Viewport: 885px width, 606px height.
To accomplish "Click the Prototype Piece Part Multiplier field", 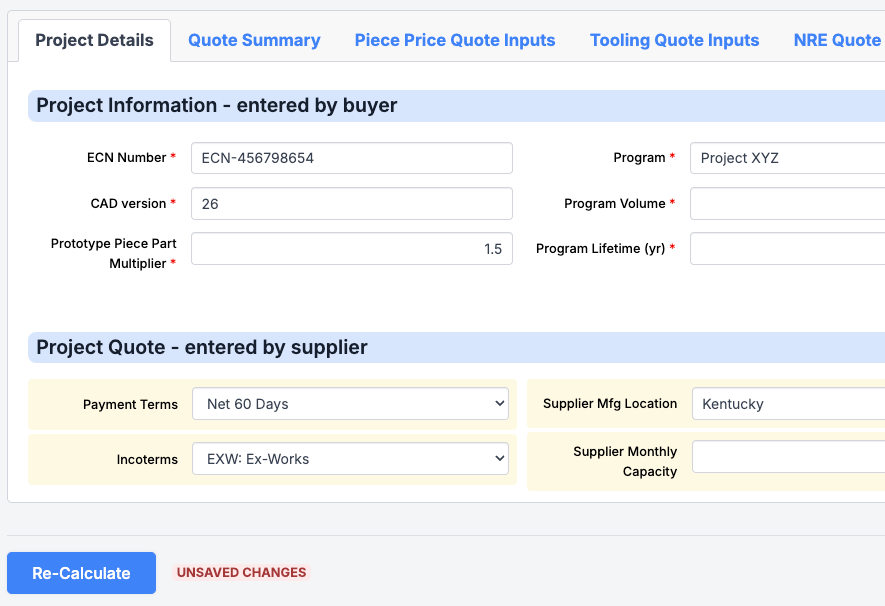I will pyautogui.click(x=352, y=248).
